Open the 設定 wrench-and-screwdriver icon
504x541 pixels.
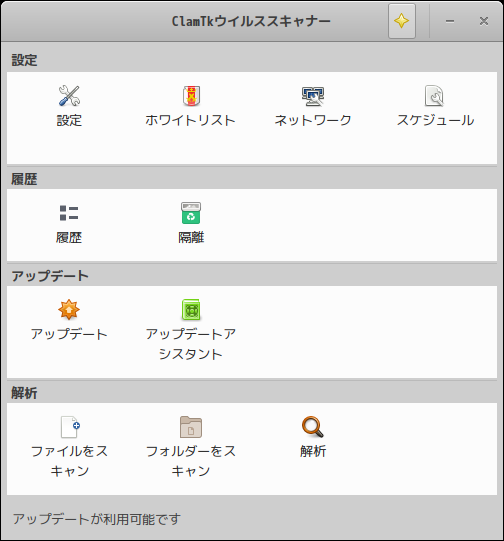click(69, 95)
